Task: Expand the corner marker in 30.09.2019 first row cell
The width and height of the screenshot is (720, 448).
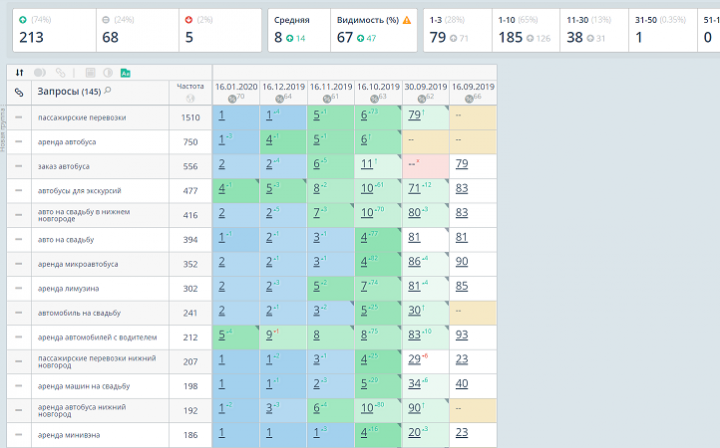Action: coord(445,108)
